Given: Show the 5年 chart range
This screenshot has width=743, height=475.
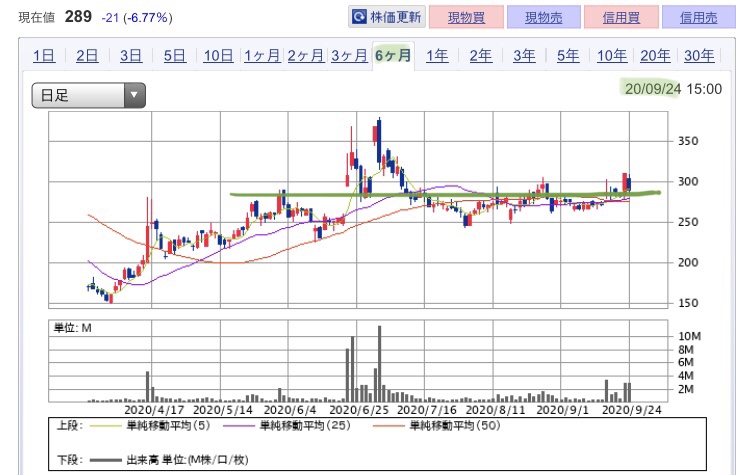Looking at the screenshot, I should tap(568, 56).
